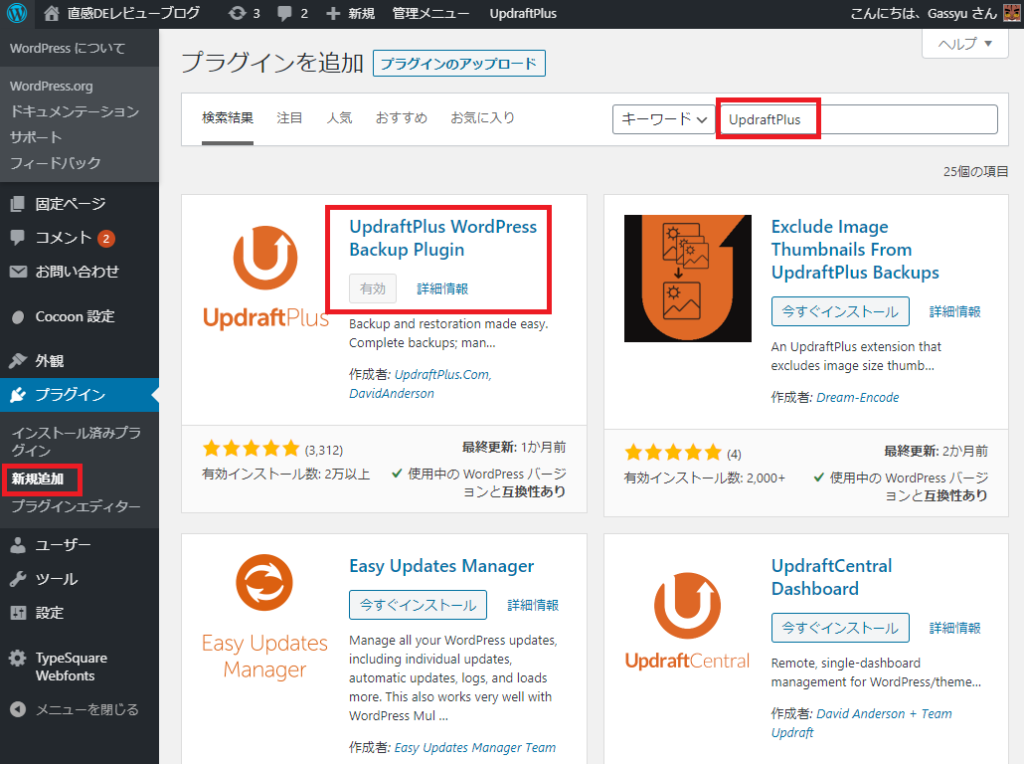Click the Easy Updates Manager logo
1024x764 pixels.
pos(264,617)
